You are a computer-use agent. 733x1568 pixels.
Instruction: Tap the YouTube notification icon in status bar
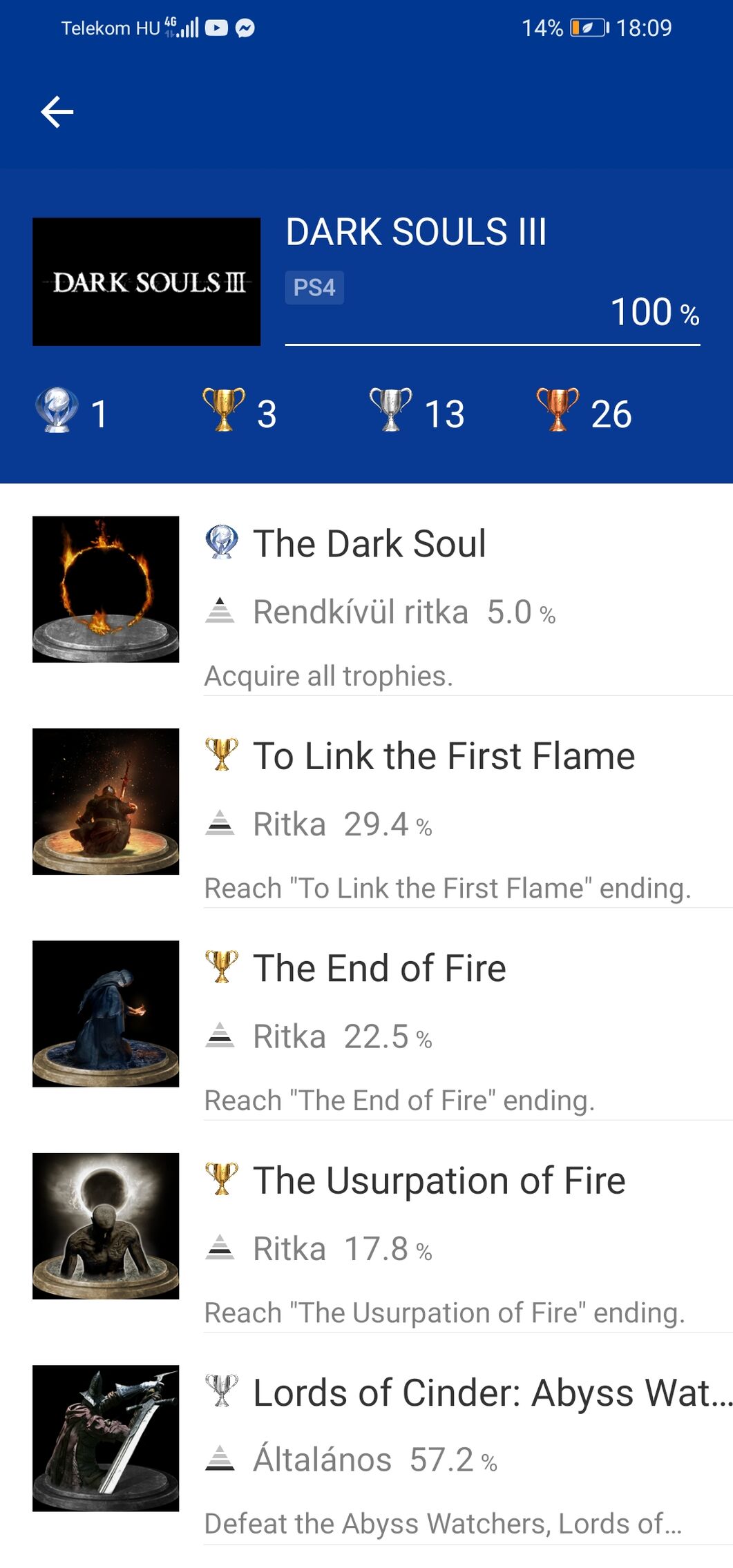click(x=216, y=28)
